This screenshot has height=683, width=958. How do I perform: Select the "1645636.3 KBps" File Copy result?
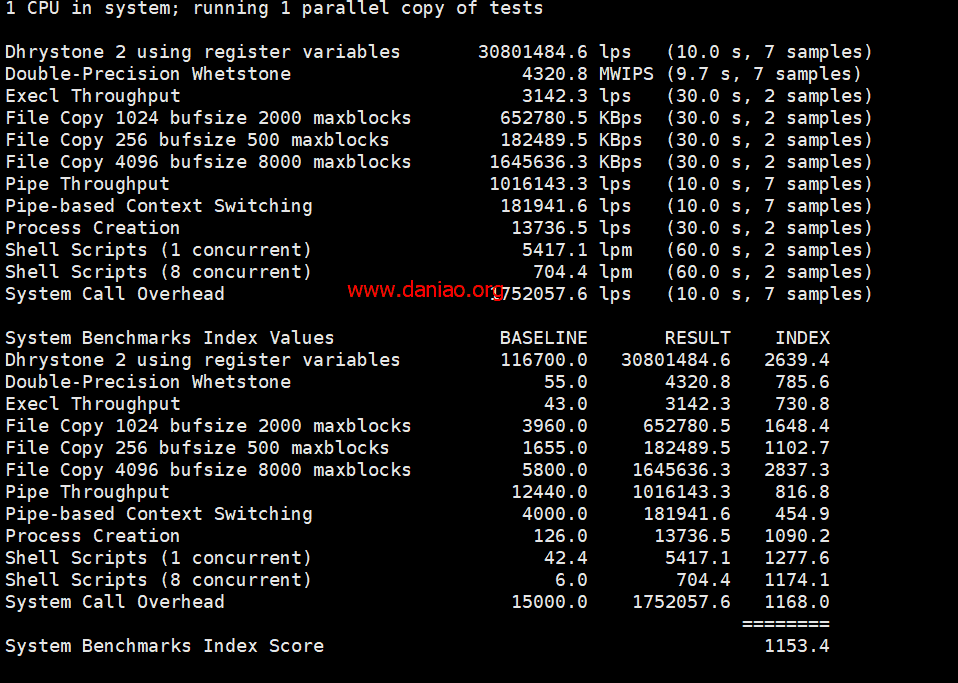click(566, 162)
